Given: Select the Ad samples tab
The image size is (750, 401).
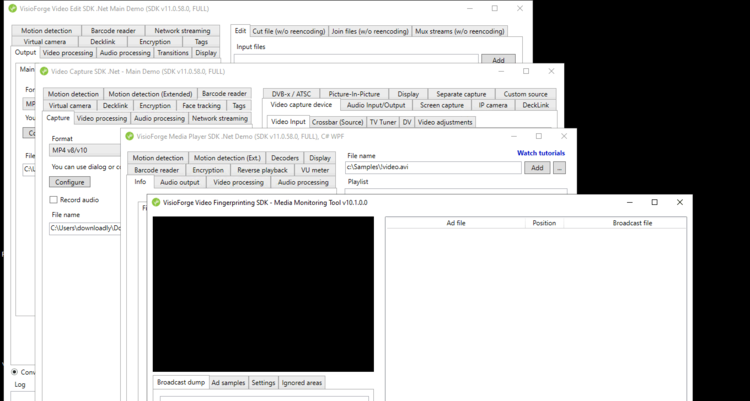Looking at the screenshot, I should tap(229, 383).
